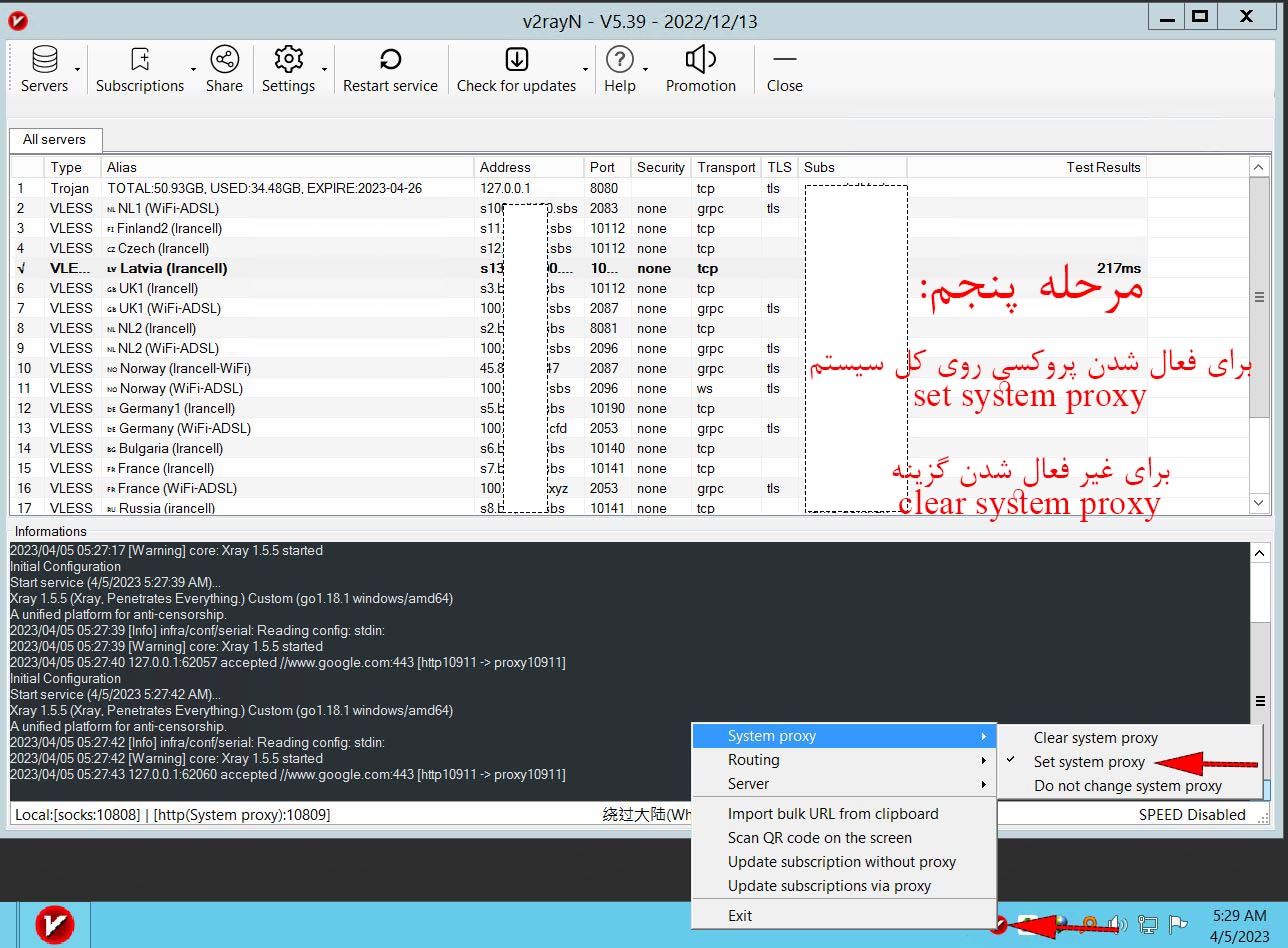Image resolution: width=1288 pixels, height=948 pixels.
Task: Choose Scan QR code on the screen
Action: tap(844, 838)
